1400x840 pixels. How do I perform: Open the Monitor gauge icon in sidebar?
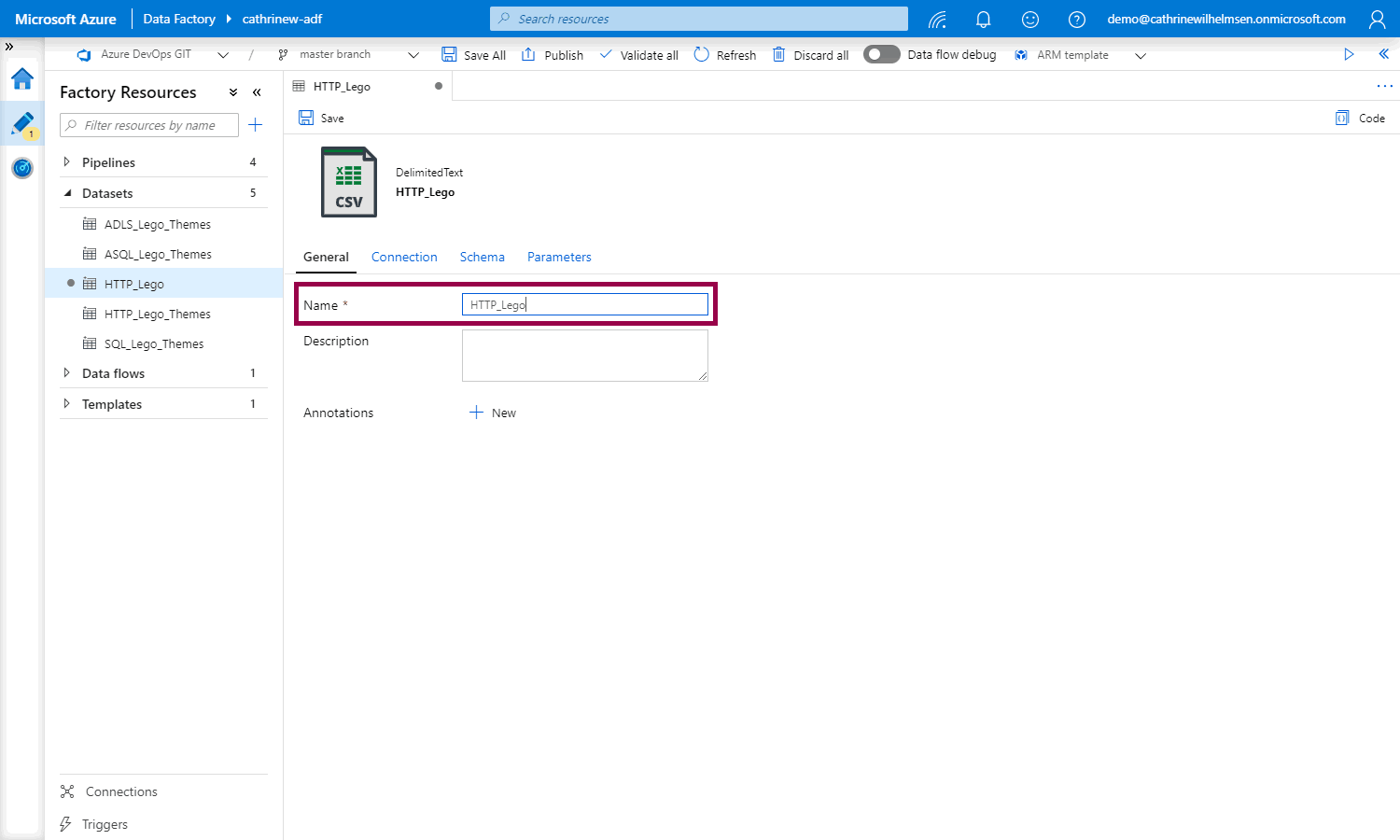22,168
